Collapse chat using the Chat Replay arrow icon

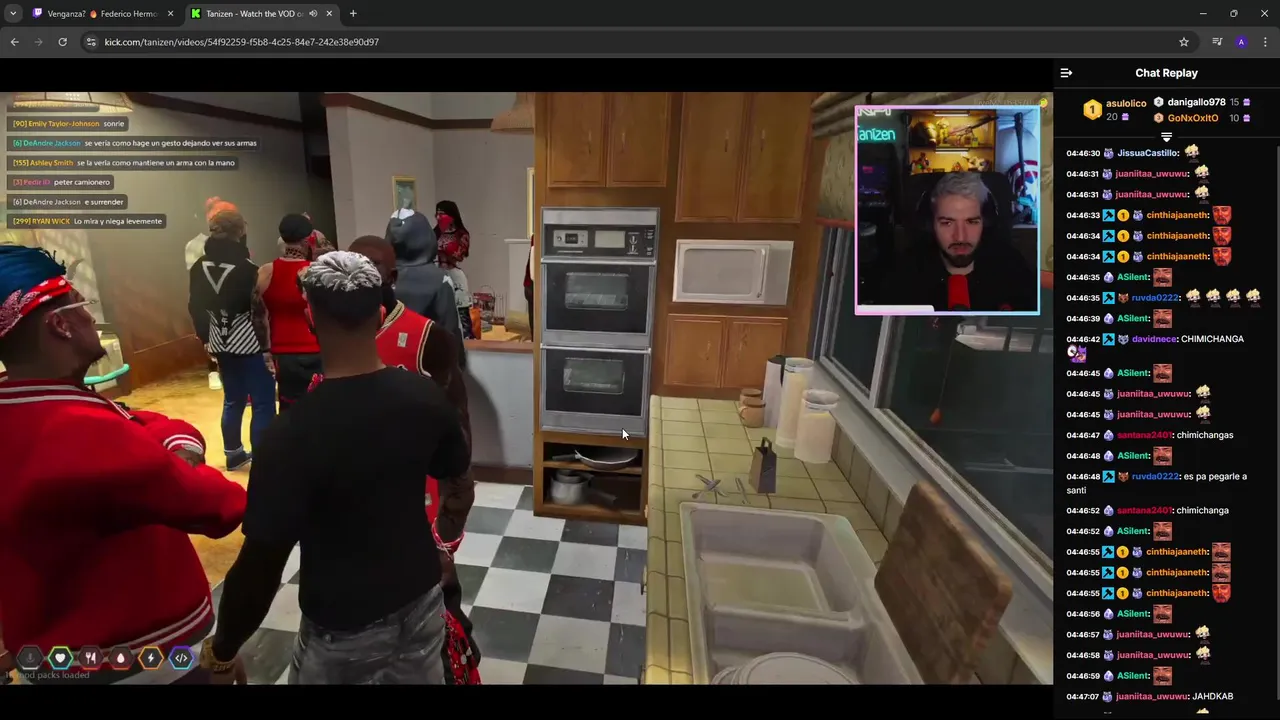point(1066,73)
